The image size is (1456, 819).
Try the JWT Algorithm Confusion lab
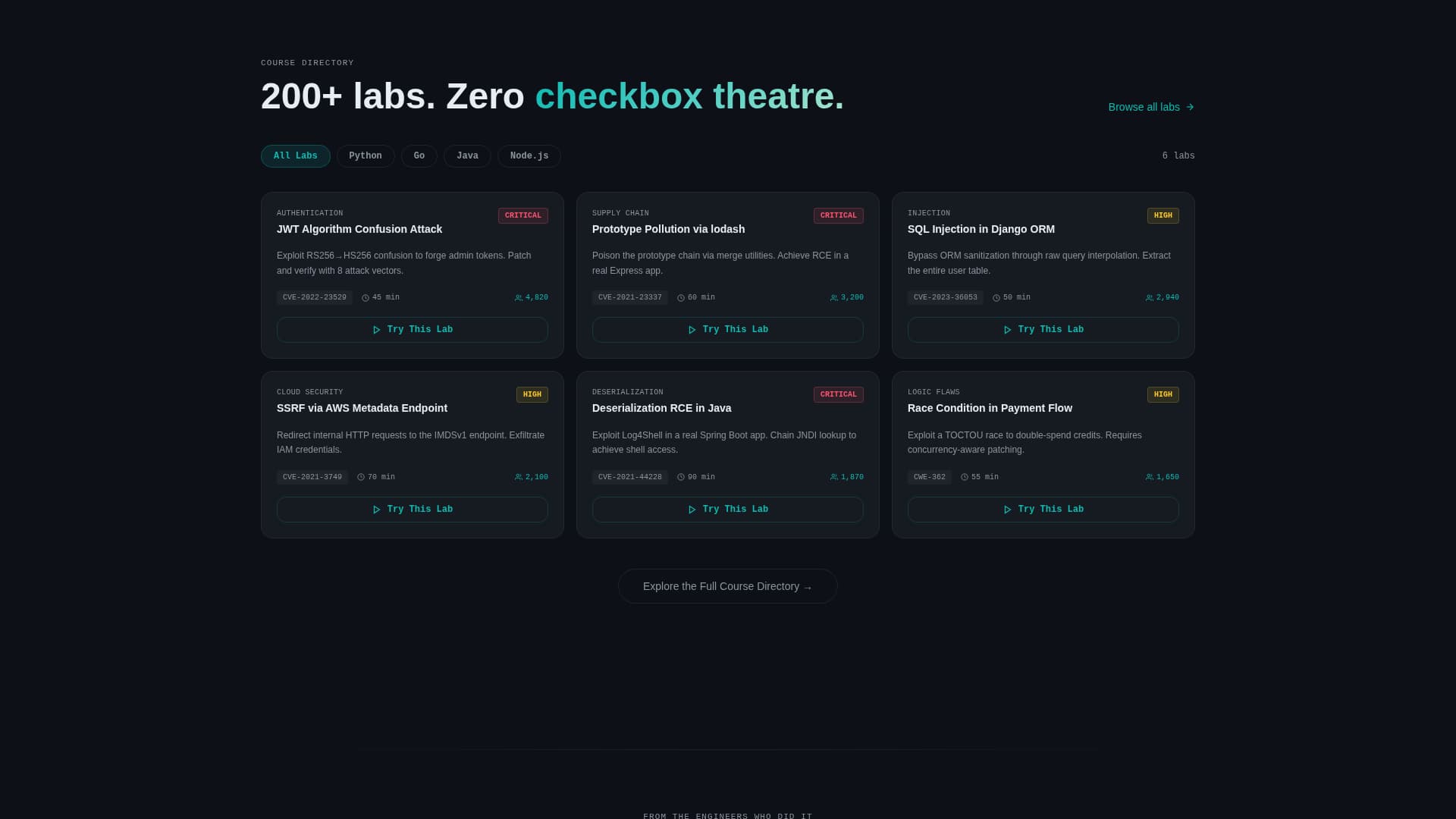(413, 330)
